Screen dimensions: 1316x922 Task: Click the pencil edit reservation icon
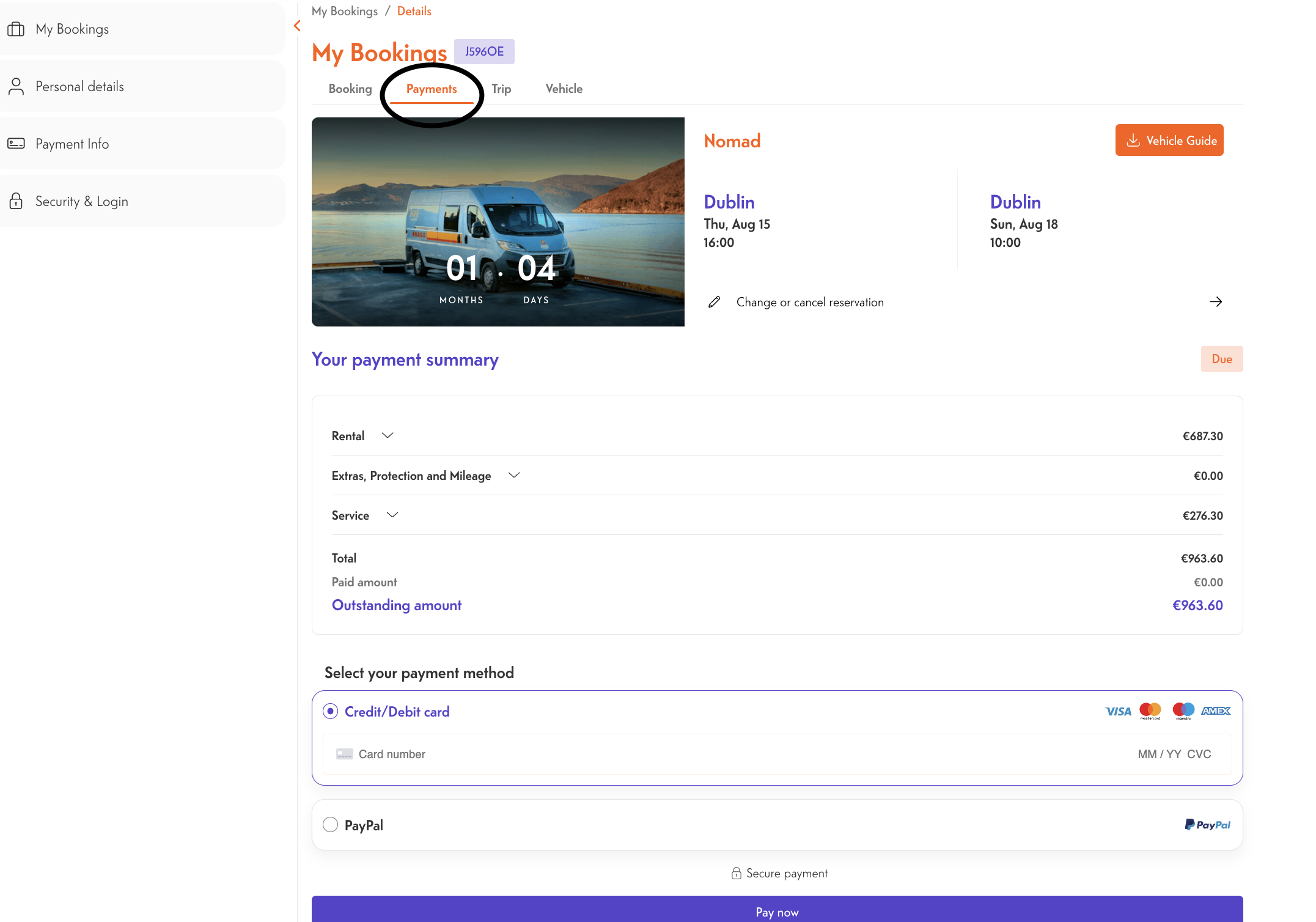[x=714, y=302]
